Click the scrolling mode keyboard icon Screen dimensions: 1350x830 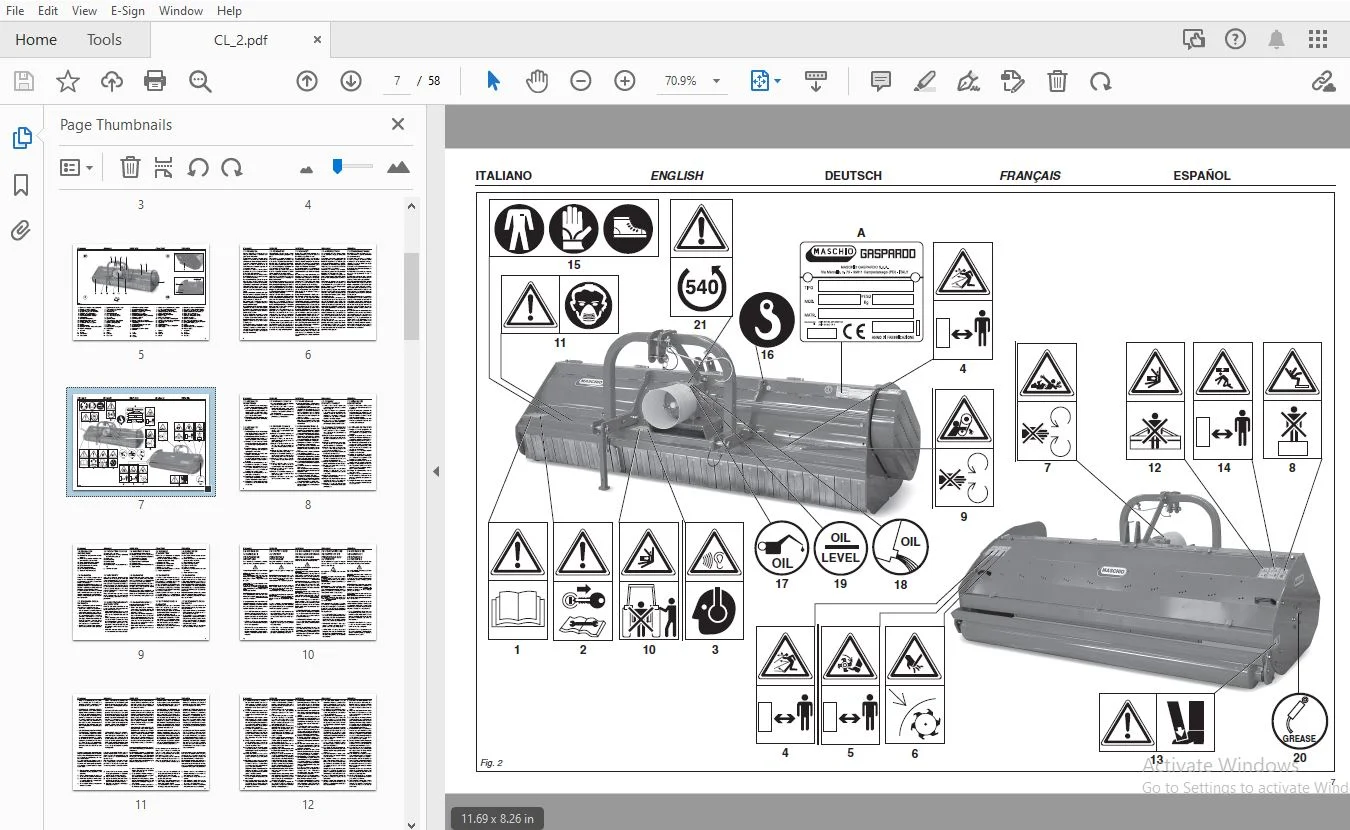point(816,81)
